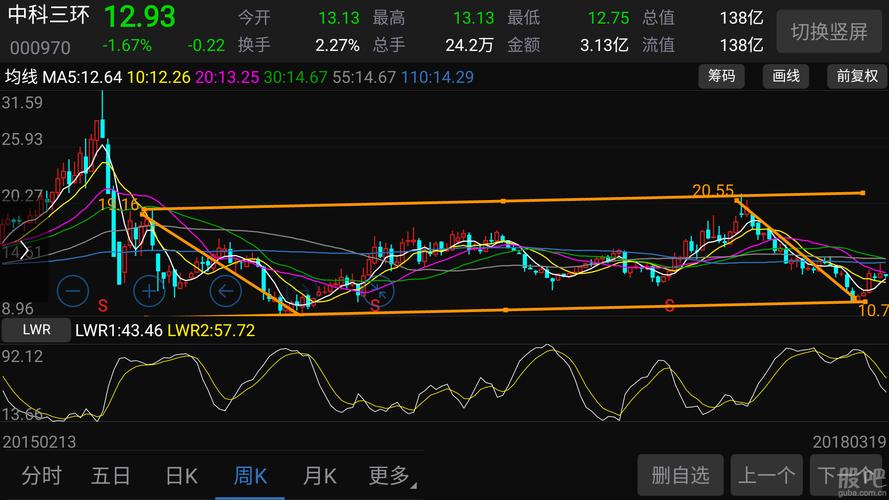889x500 pixels.
Task: Tap the zoom-out minus circle icon
Action: [73, 291]
